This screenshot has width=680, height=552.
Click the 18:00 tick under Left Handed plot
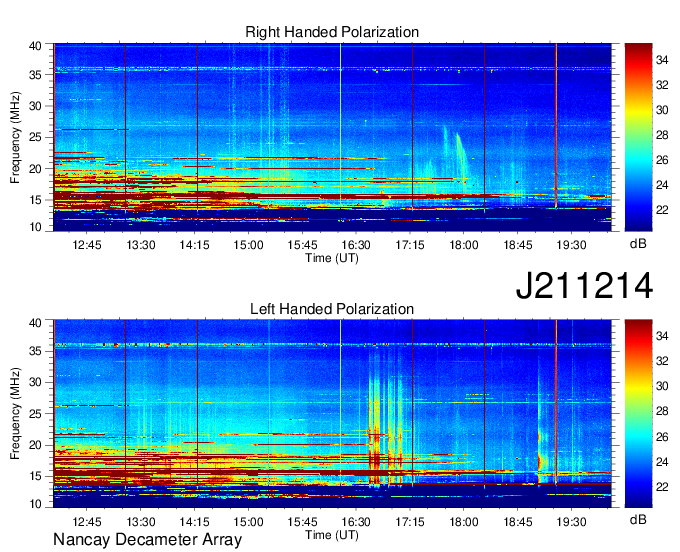point(464,521)
